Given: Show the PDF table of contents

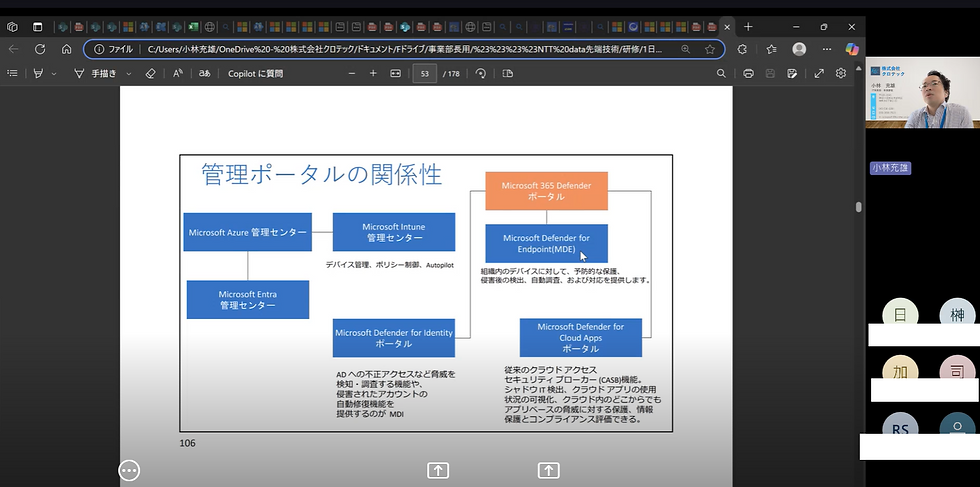Looking at the screenshot, I should (x=12, y=73).
